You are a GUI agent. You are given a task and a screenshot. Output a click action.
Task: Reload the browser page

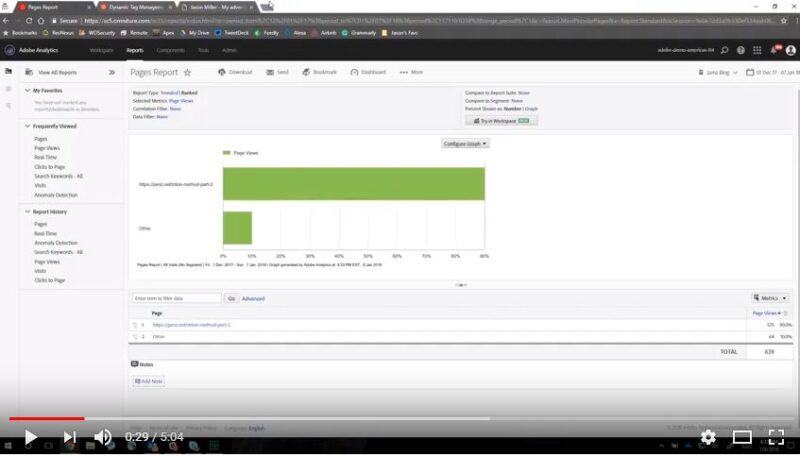[x=29, y=21]
